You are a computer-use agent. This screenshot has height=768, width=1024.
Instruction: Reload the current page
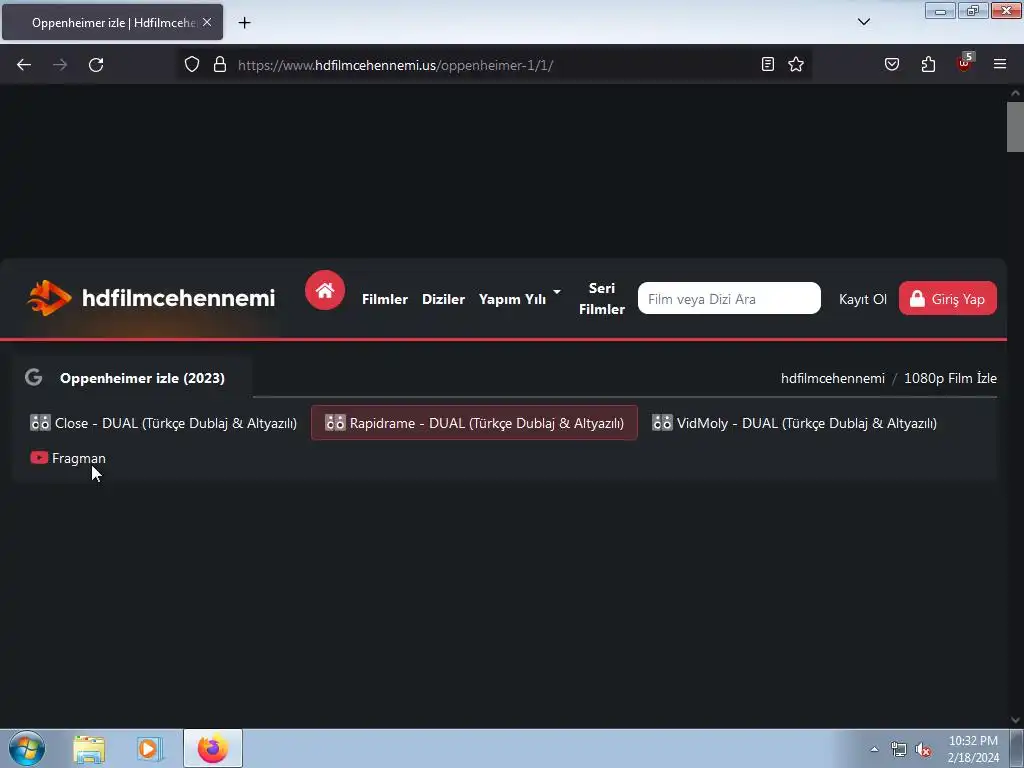[96, 65]
